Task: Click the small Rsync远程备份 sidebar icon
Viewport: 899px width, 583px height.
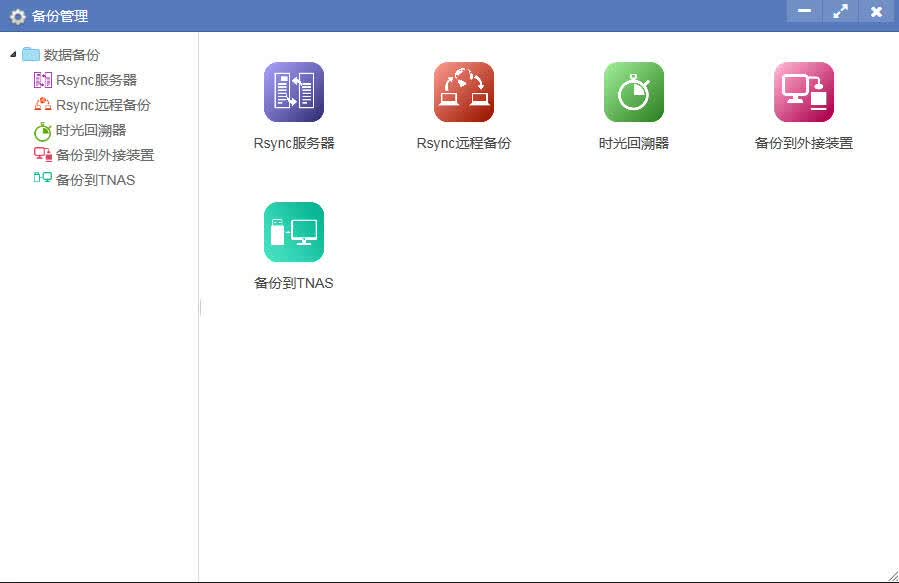Action: [42, 104]
